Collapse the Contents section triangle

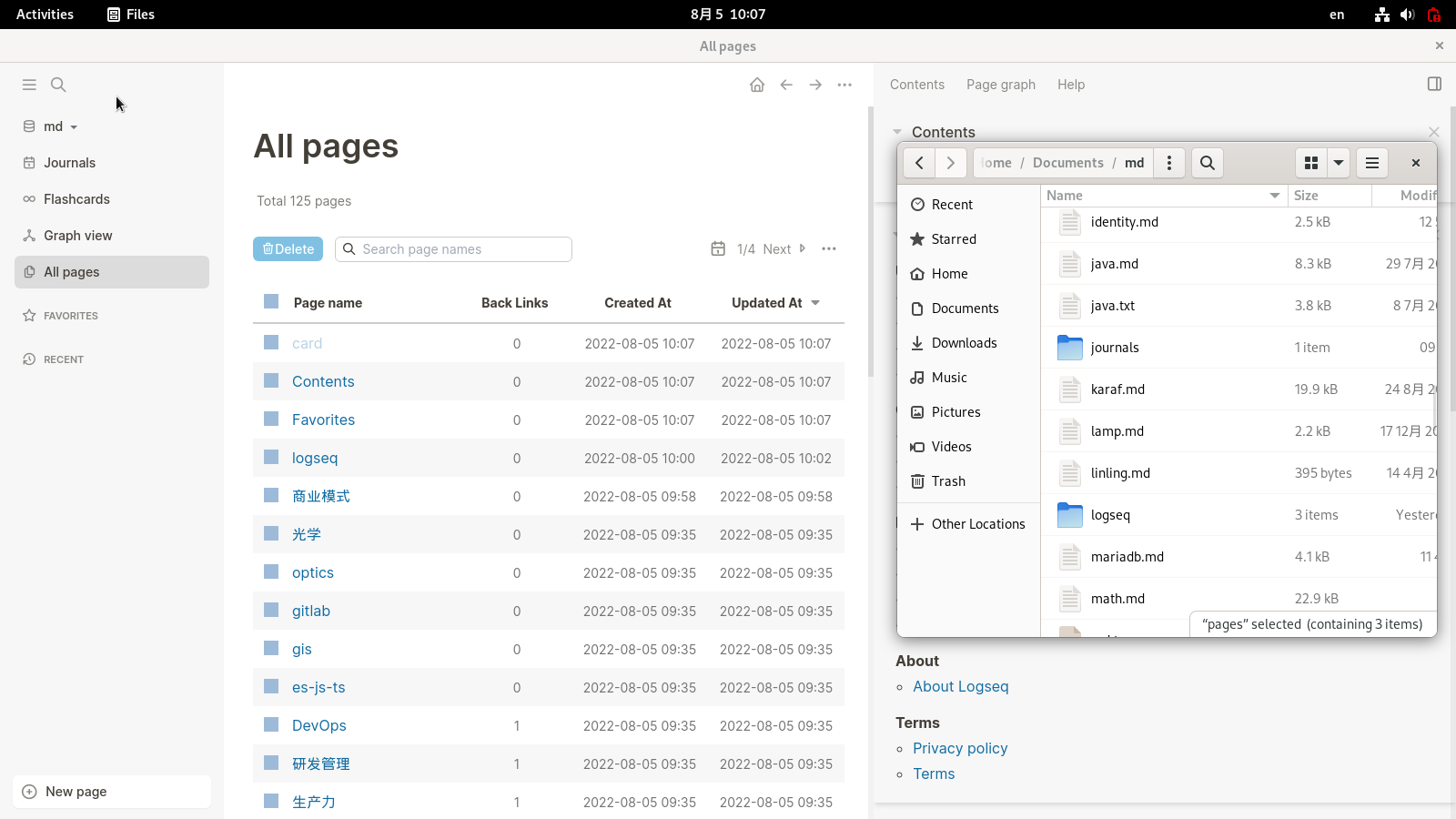[x=897, y=132]
